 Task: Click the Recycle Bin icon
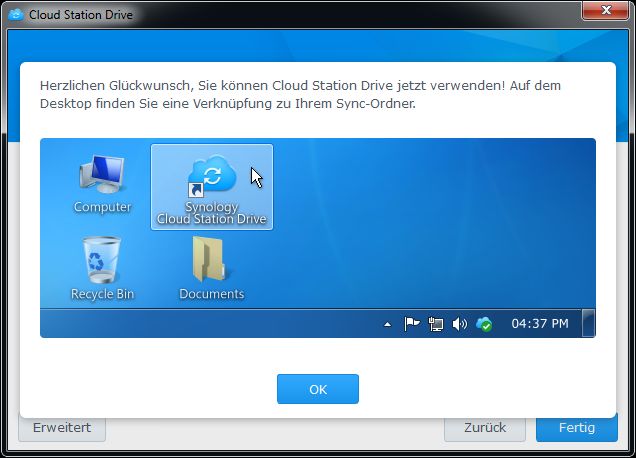102,269
